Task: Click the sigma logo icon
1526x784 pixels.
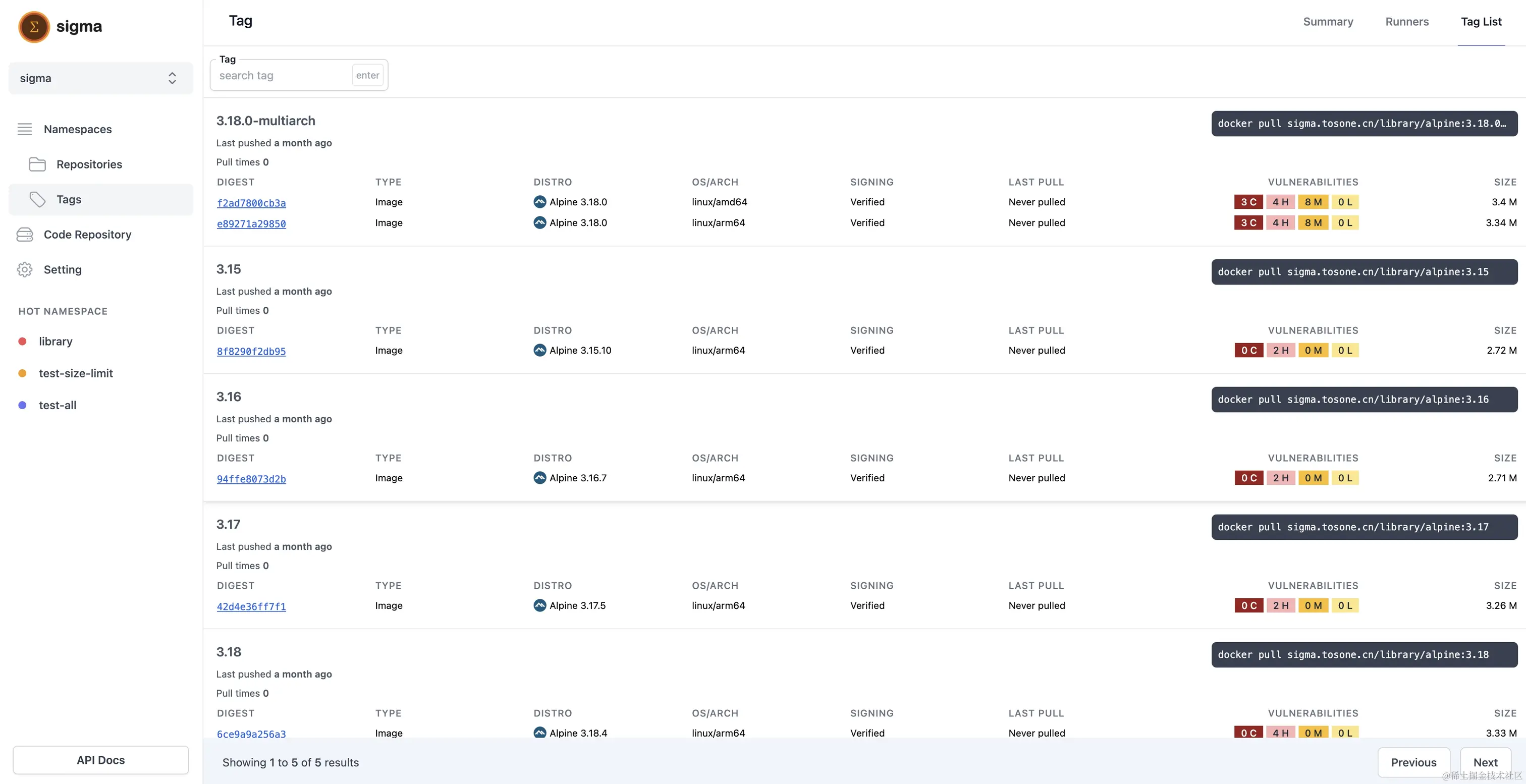Action: click(34, 27)
